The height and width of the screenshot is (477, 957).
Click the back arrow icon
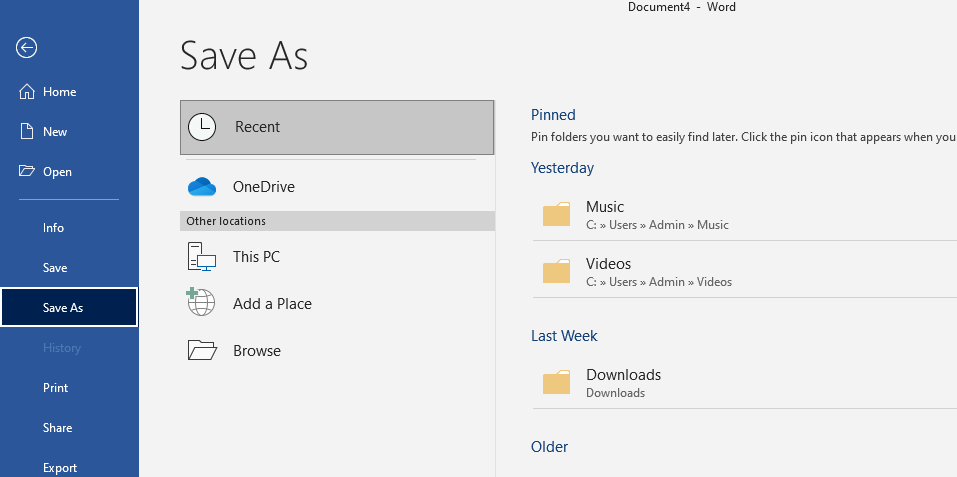[x=27, y=47]
